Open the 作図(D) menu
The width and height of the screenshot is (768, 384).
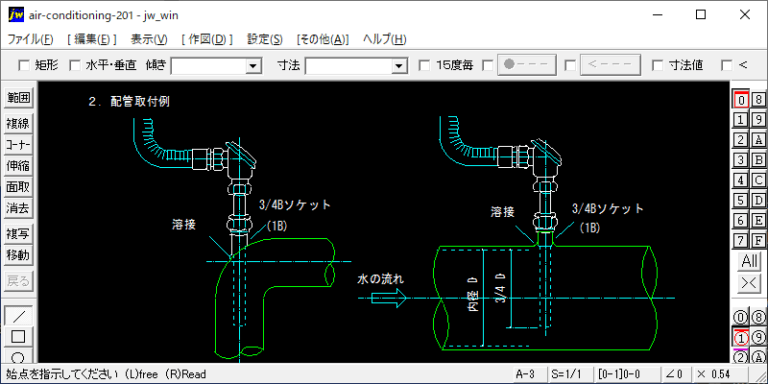point(207,39)
